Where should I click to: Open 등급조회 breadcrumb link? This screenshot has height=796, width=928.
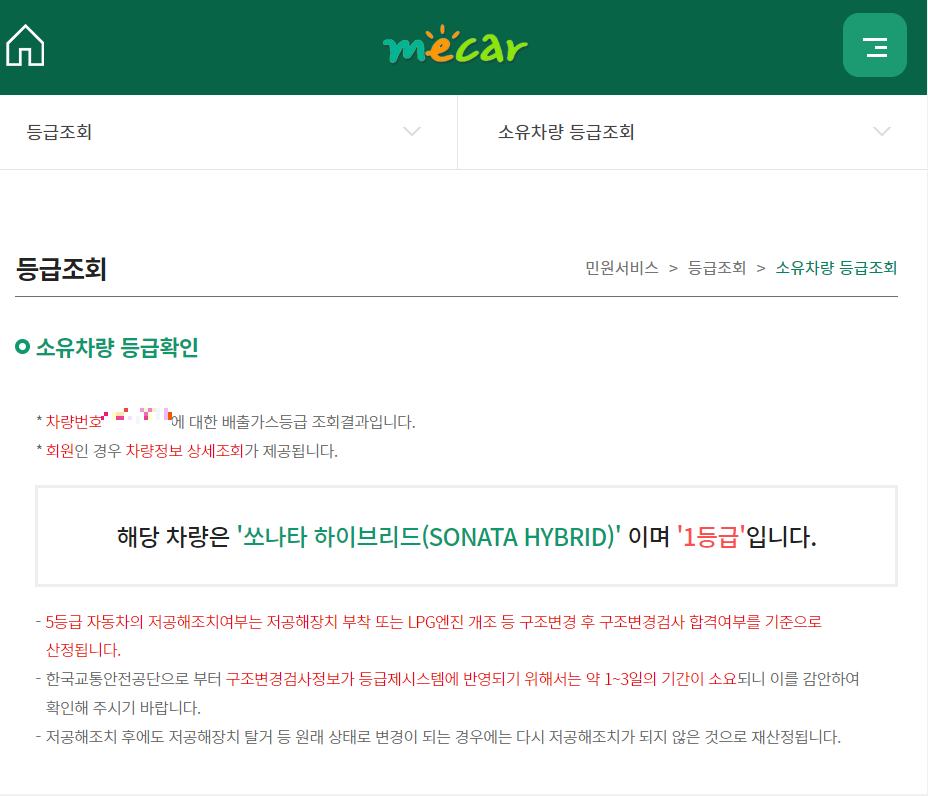[x=716, y=268]
